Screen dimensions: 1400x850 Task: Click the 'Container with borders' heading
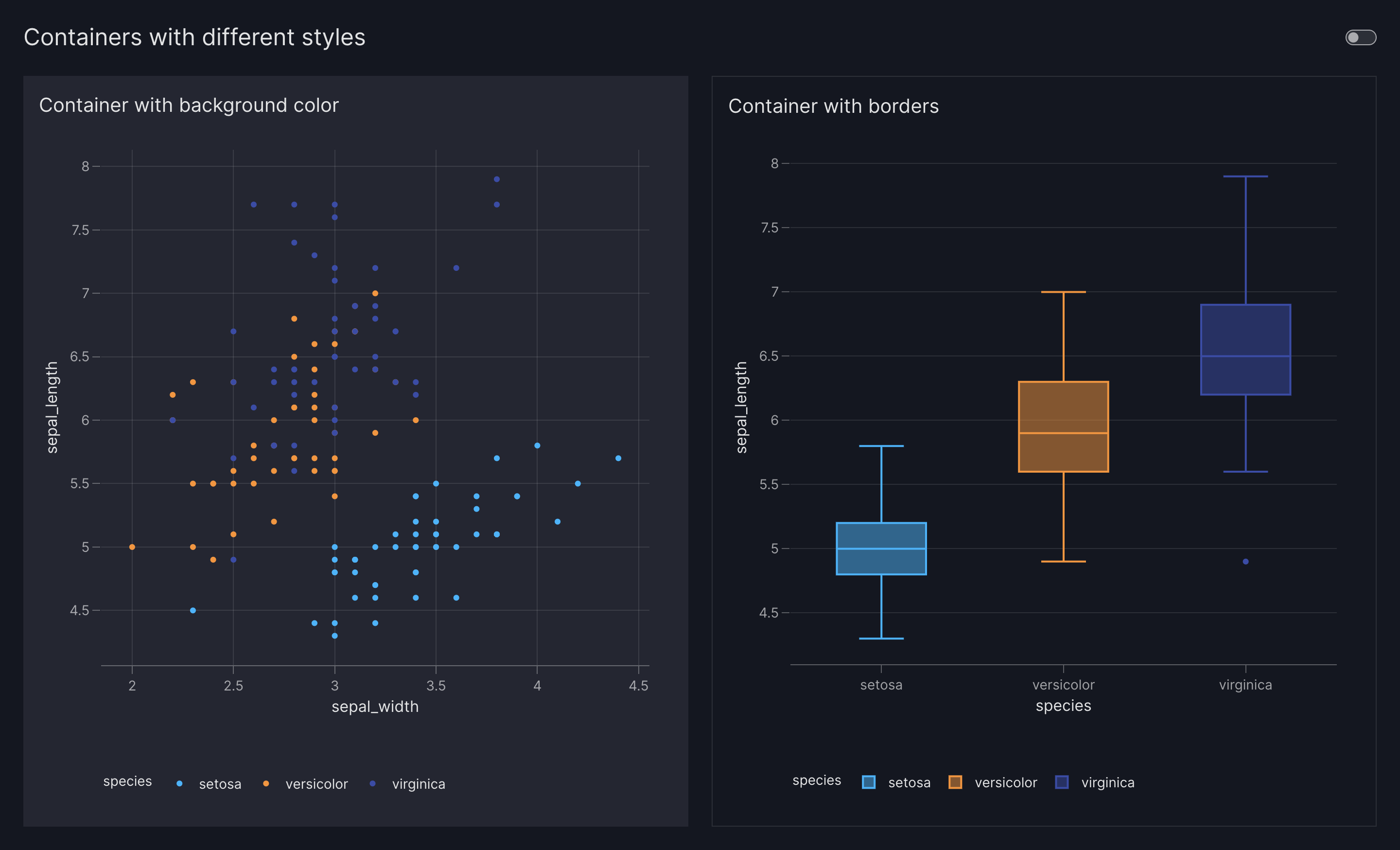[833, 106]
